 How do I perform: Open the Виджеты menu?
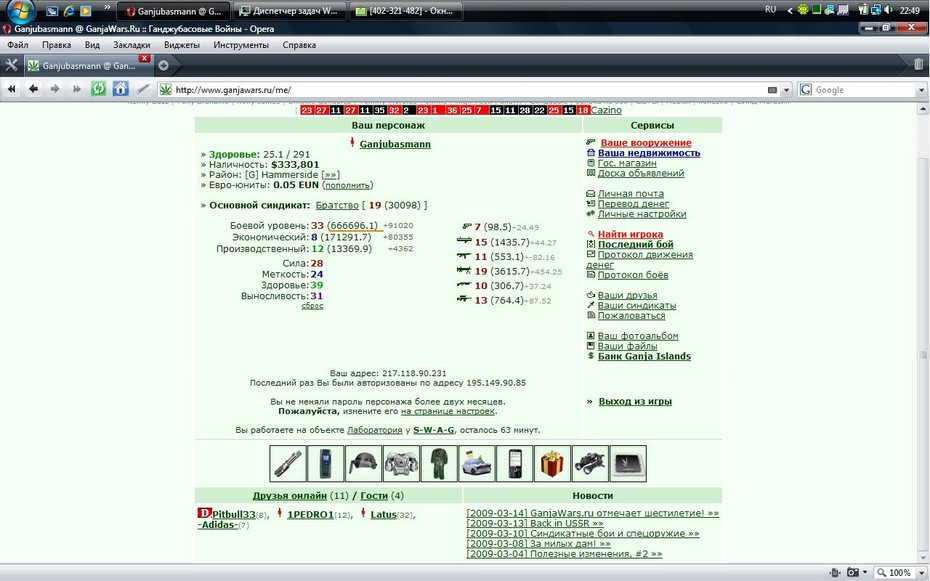point(181,45)
